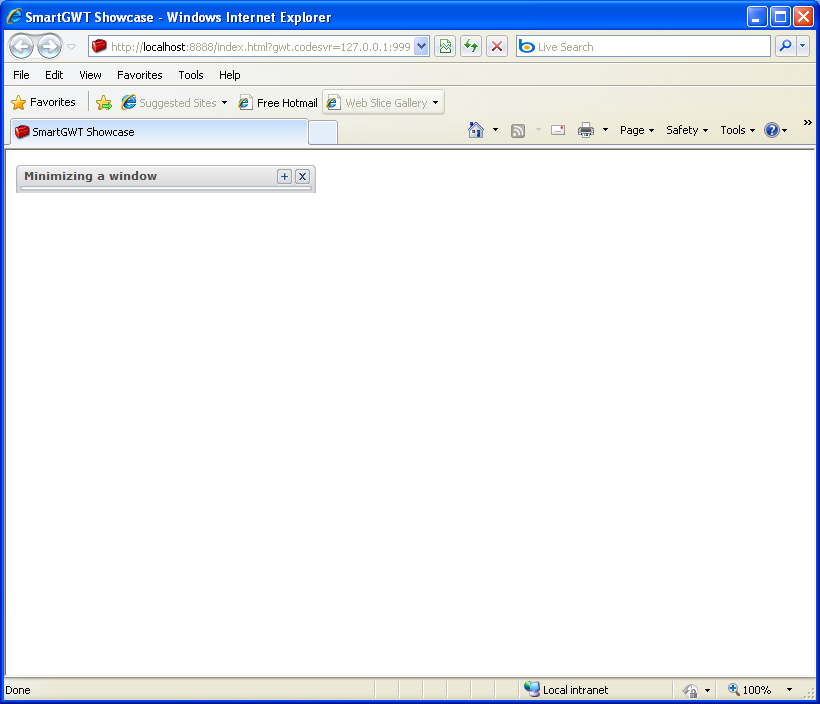
Task: Open Free Hotmail favorite link
Action: (x=278, y=103)
